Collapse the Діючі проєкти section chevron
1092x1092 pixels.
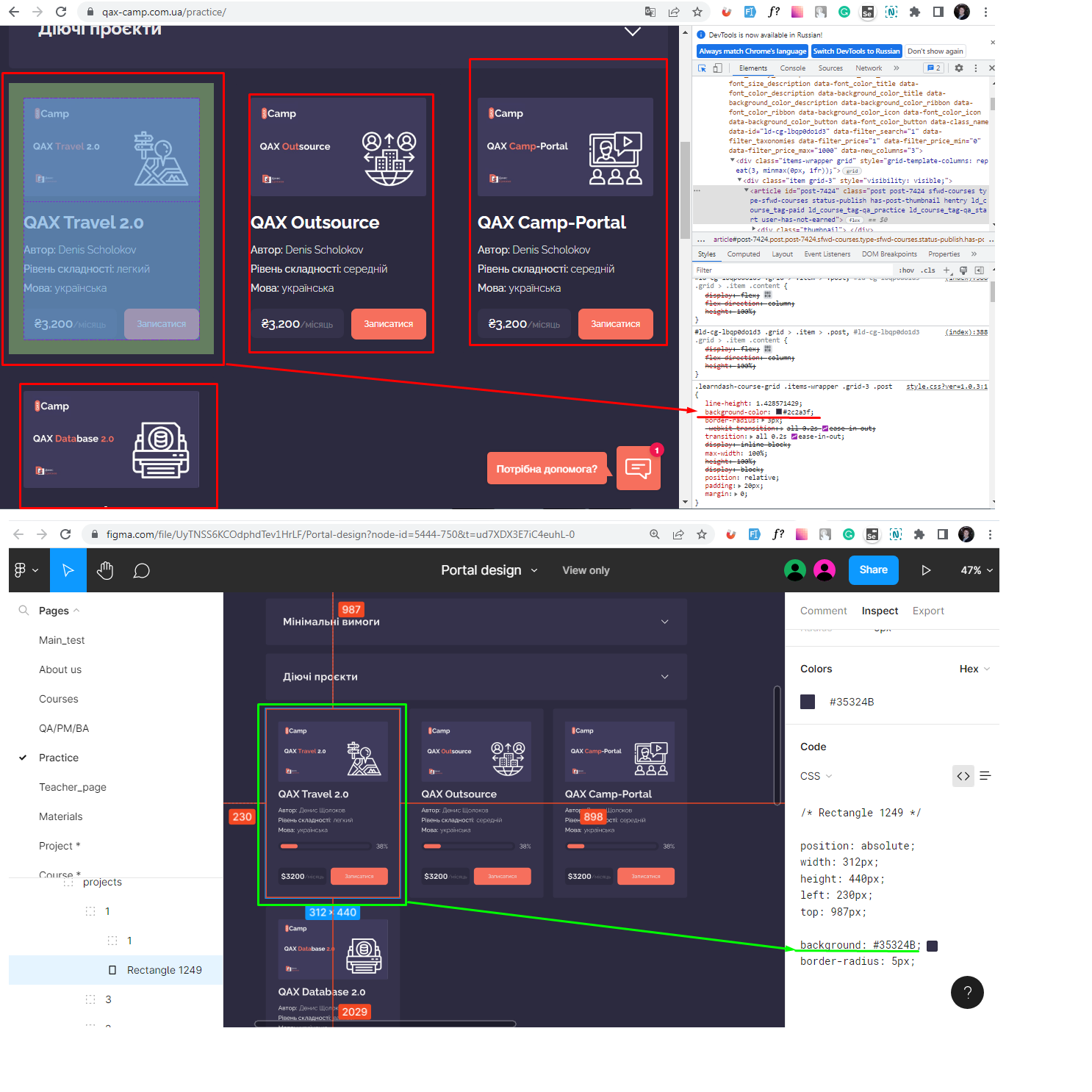point(632,31)
